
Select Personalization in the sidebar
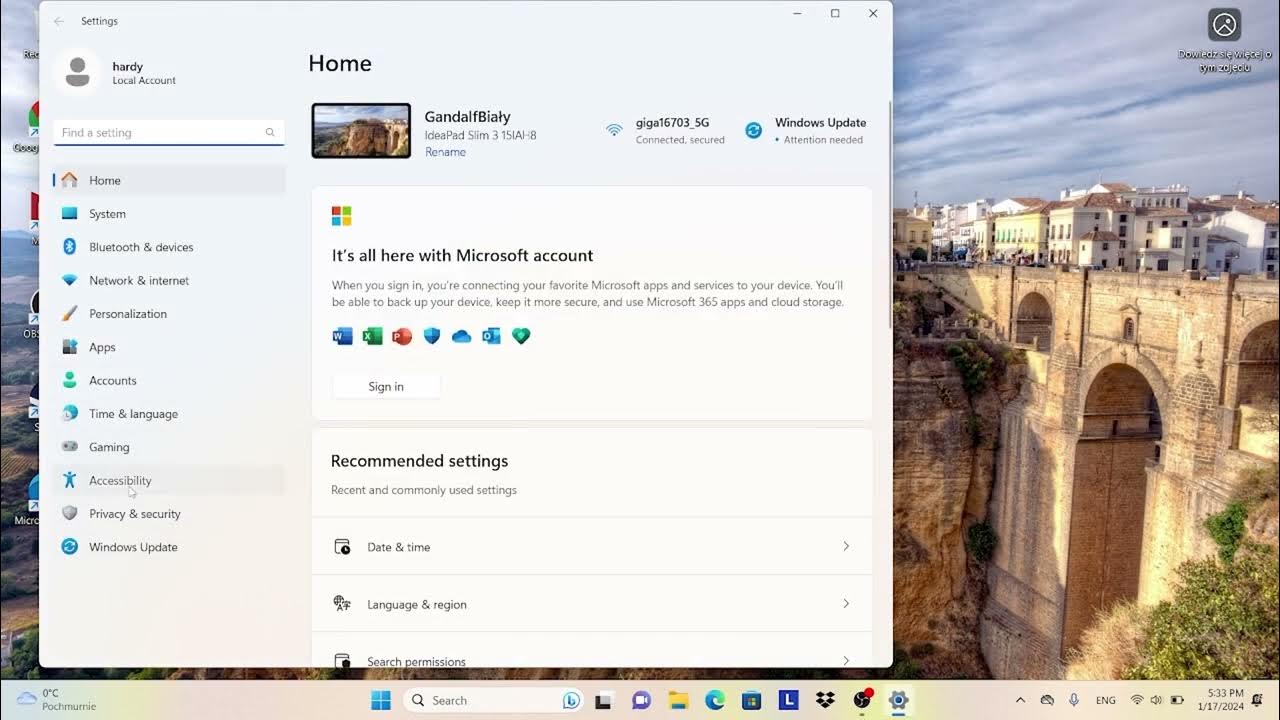(x=128, y=313)
